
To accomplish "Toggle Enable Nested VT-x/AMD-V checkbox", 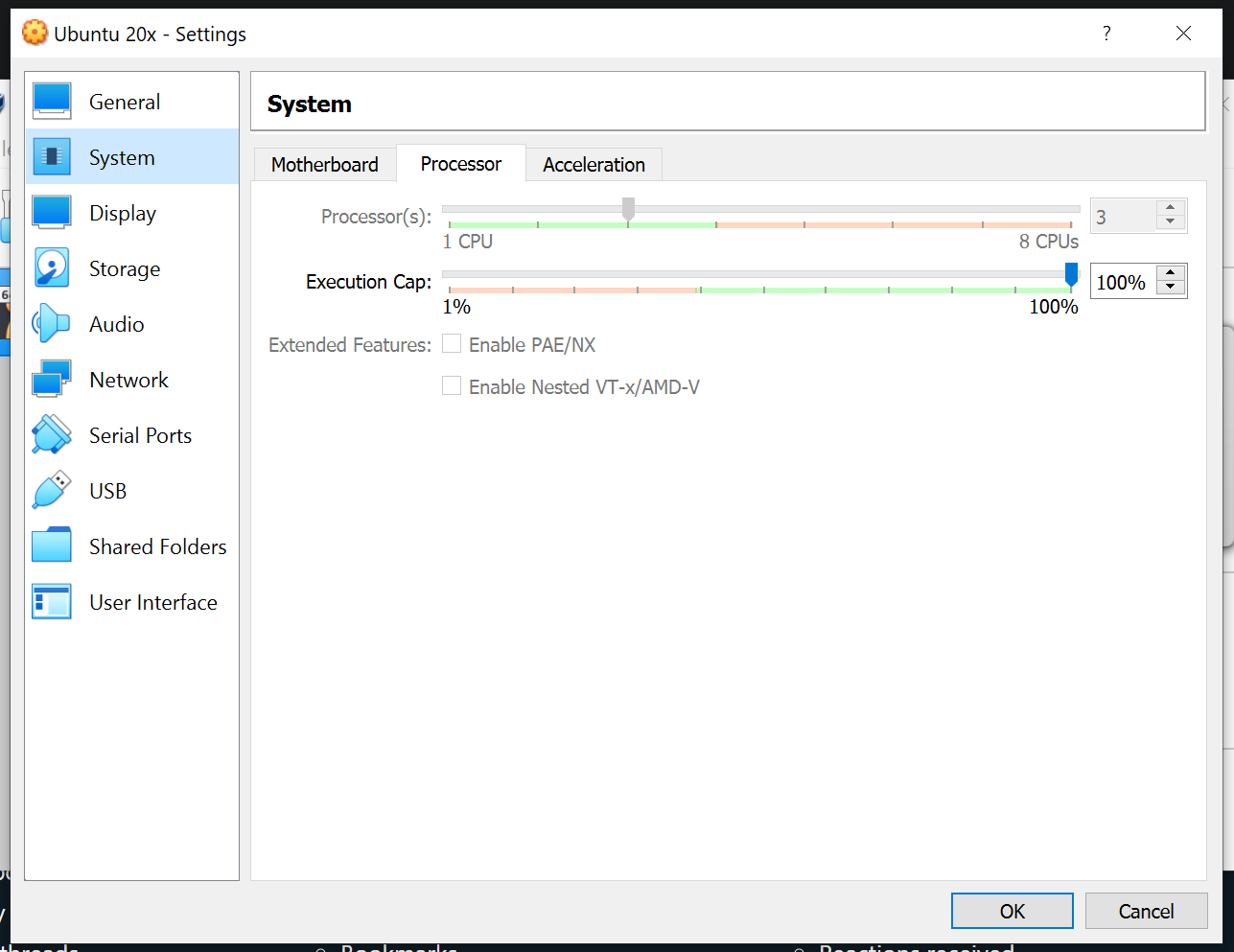I will (x=452, y=386).
